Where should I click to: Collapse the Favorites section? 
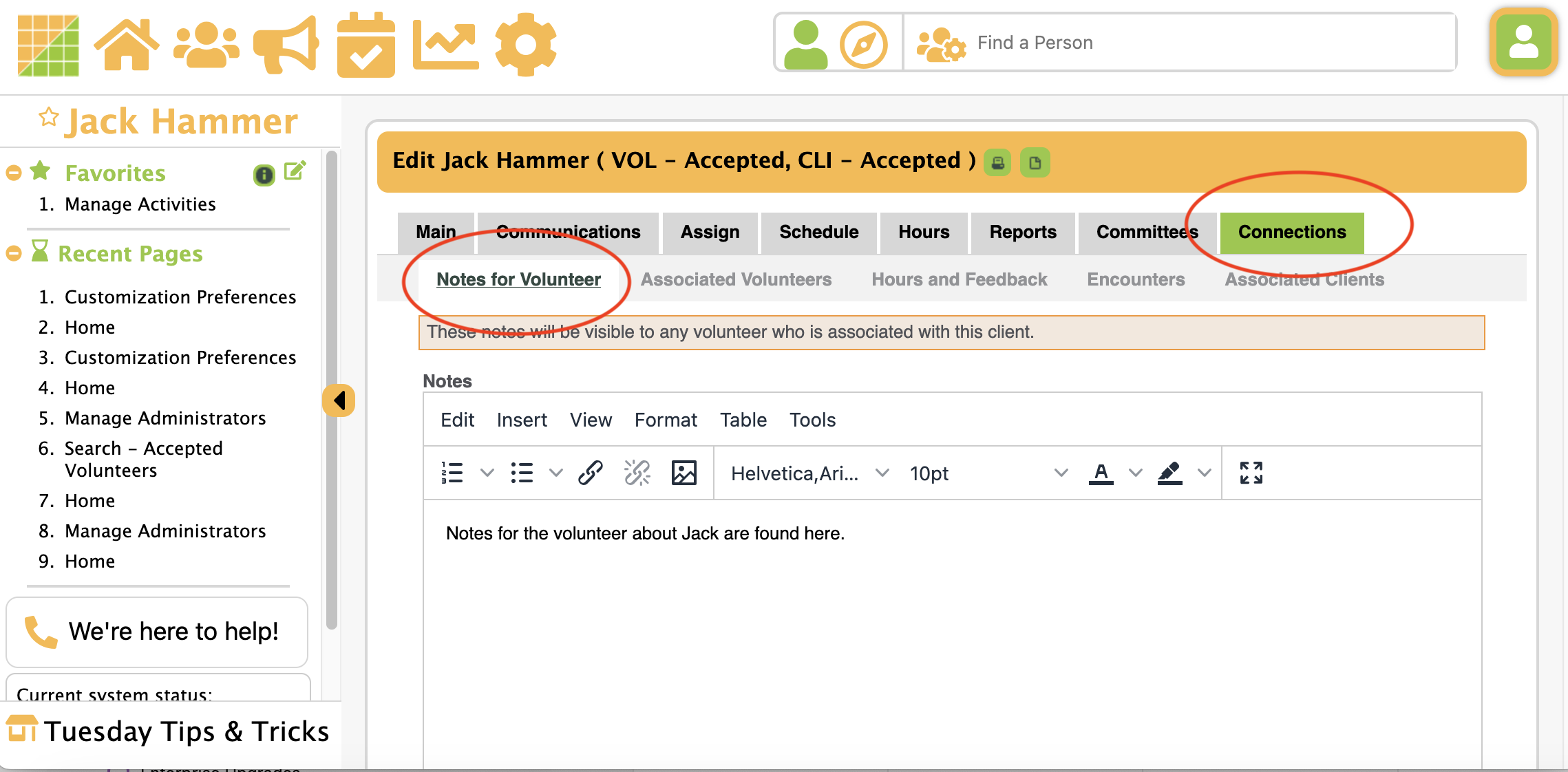pyautogui.click(x=13, y=173)
